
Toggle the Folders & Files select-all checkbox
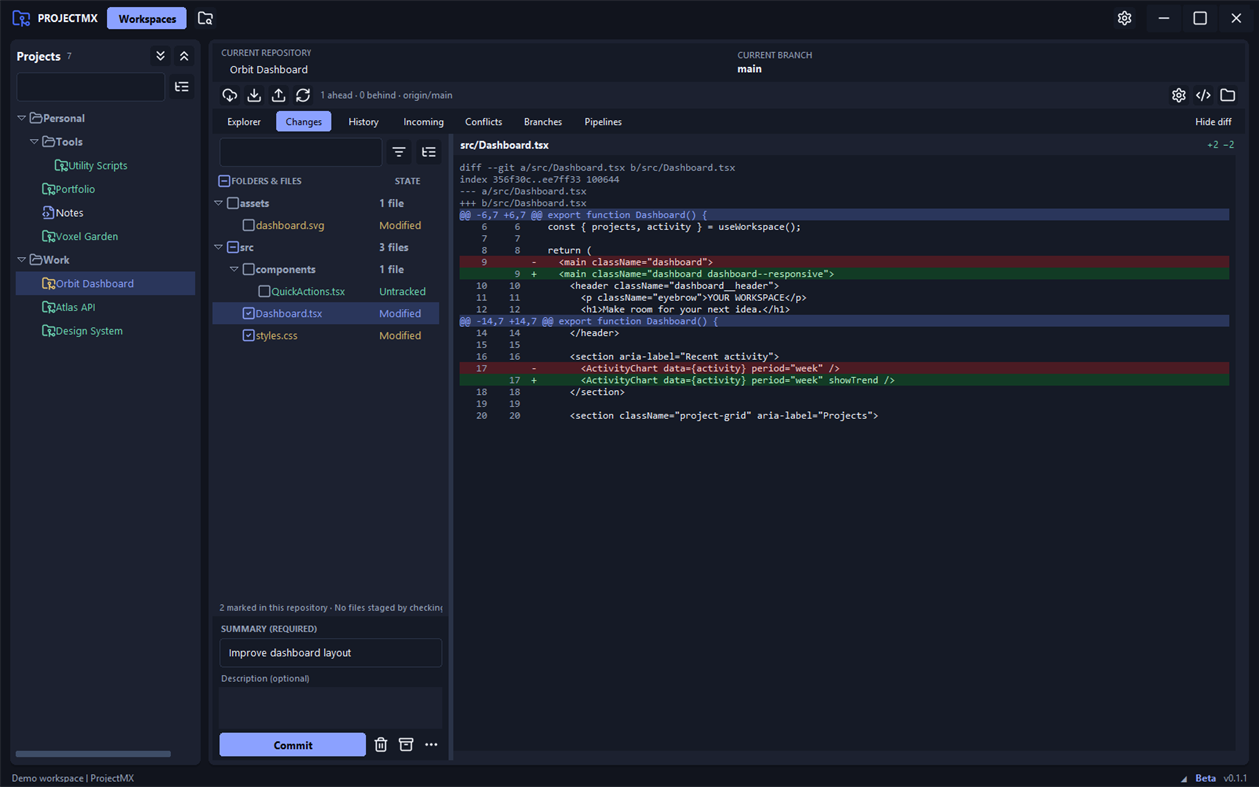pyautogui.click(x=224, y=181)
